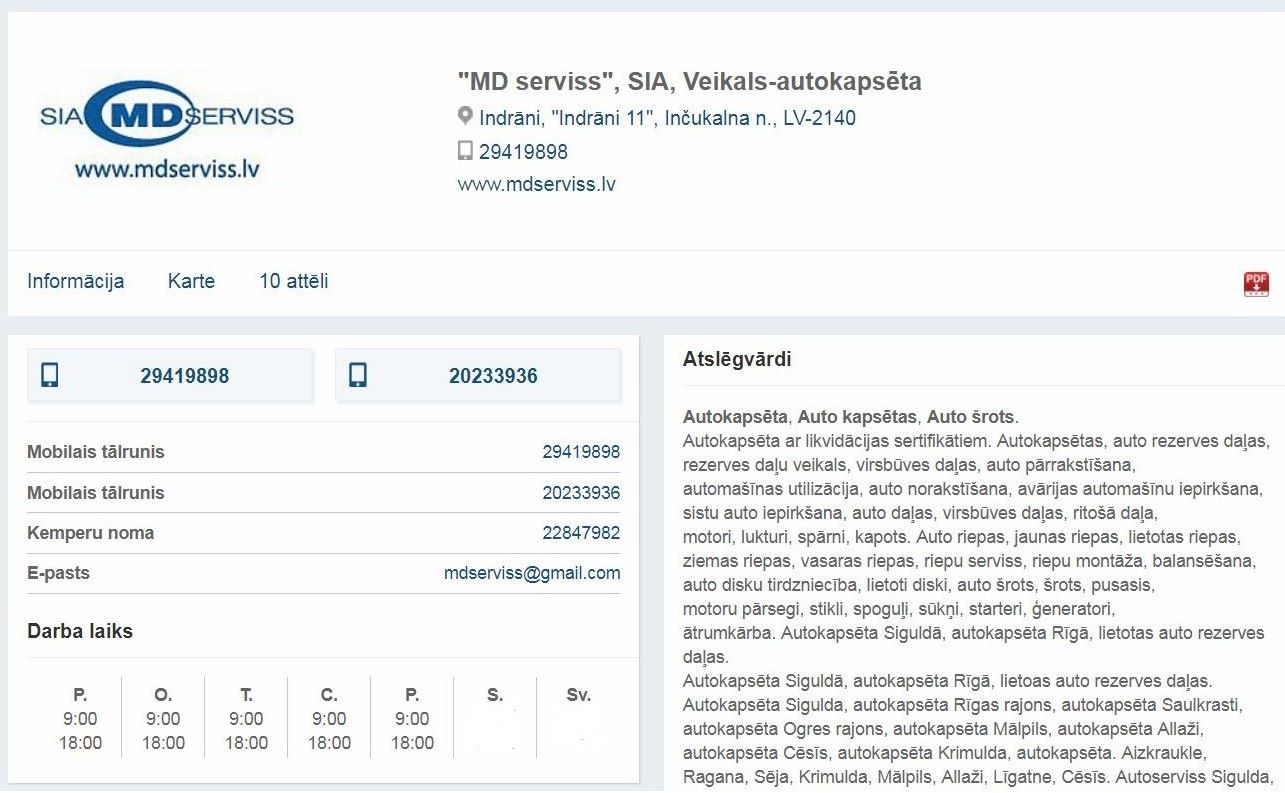Click header phone number 29419898
Image resolution: width=1285 pixels, height=793 pixels.
[523, 152]
